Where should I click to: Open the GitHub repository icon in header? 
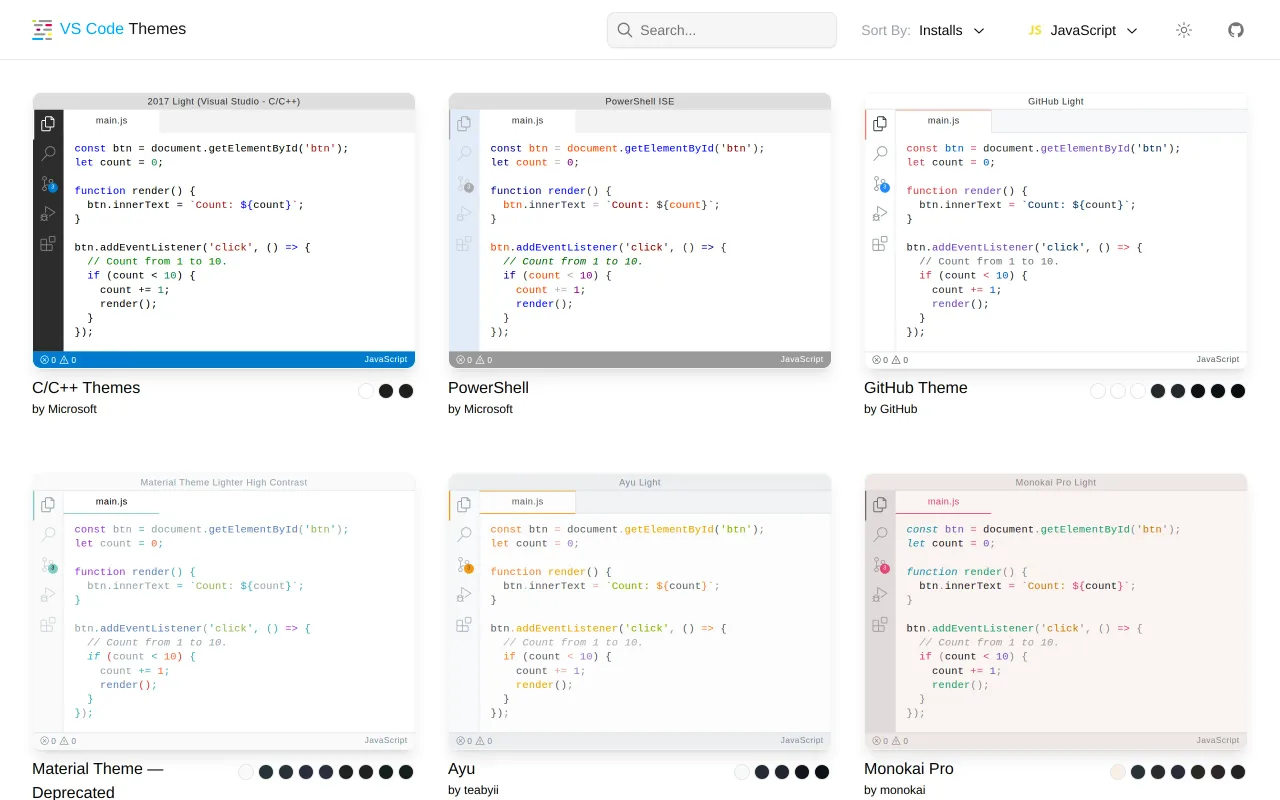coord(1236,30)
